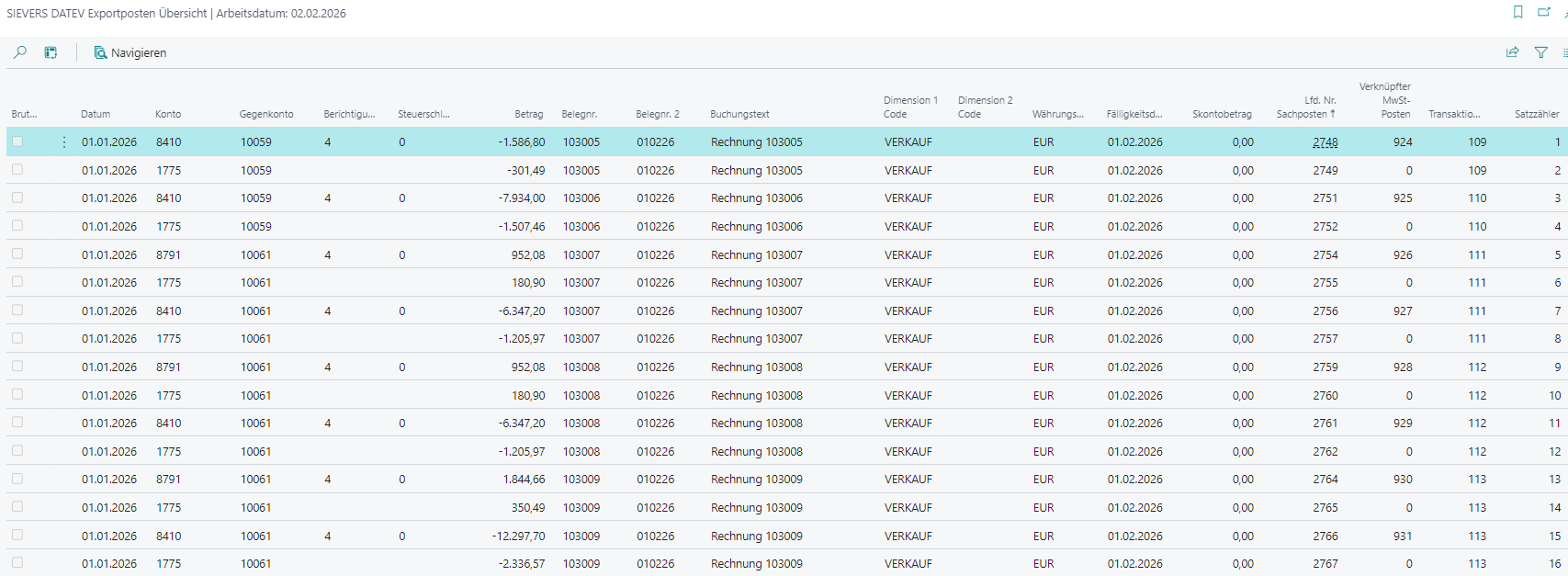
Task: Click the share icon above the table
Action: [x=1512, y=52]
